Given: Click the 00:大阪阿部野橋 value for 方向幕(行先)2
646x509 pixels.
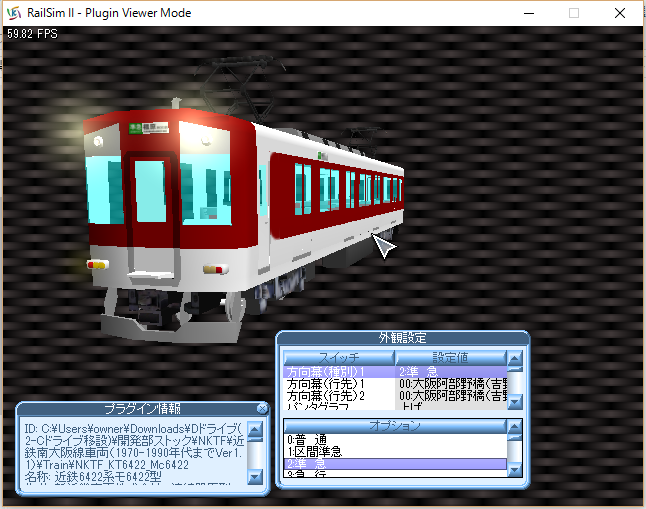Looking at the screenshot, I should [x=451, y=396].
